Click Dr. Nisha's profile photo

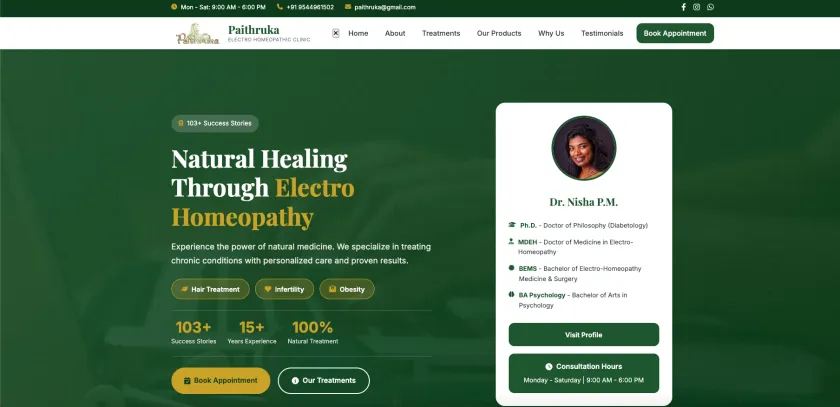tap(584, 148)
